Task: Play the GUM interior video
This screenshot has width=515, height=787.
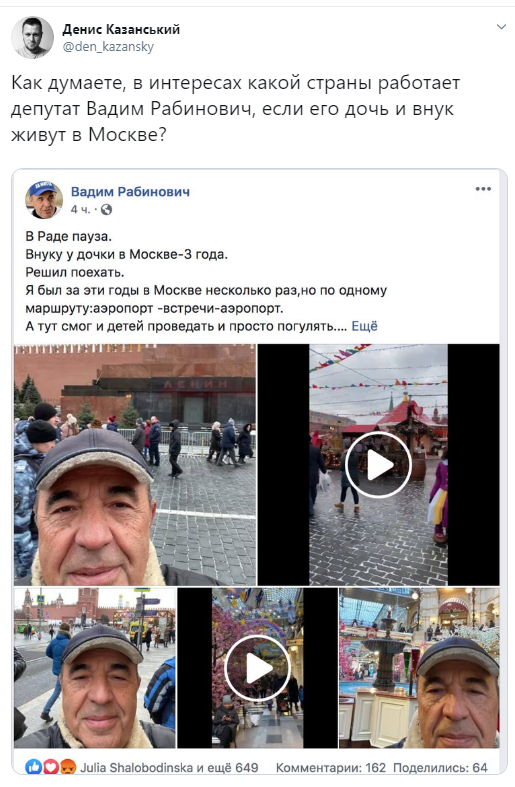Action: coord(258,668)
